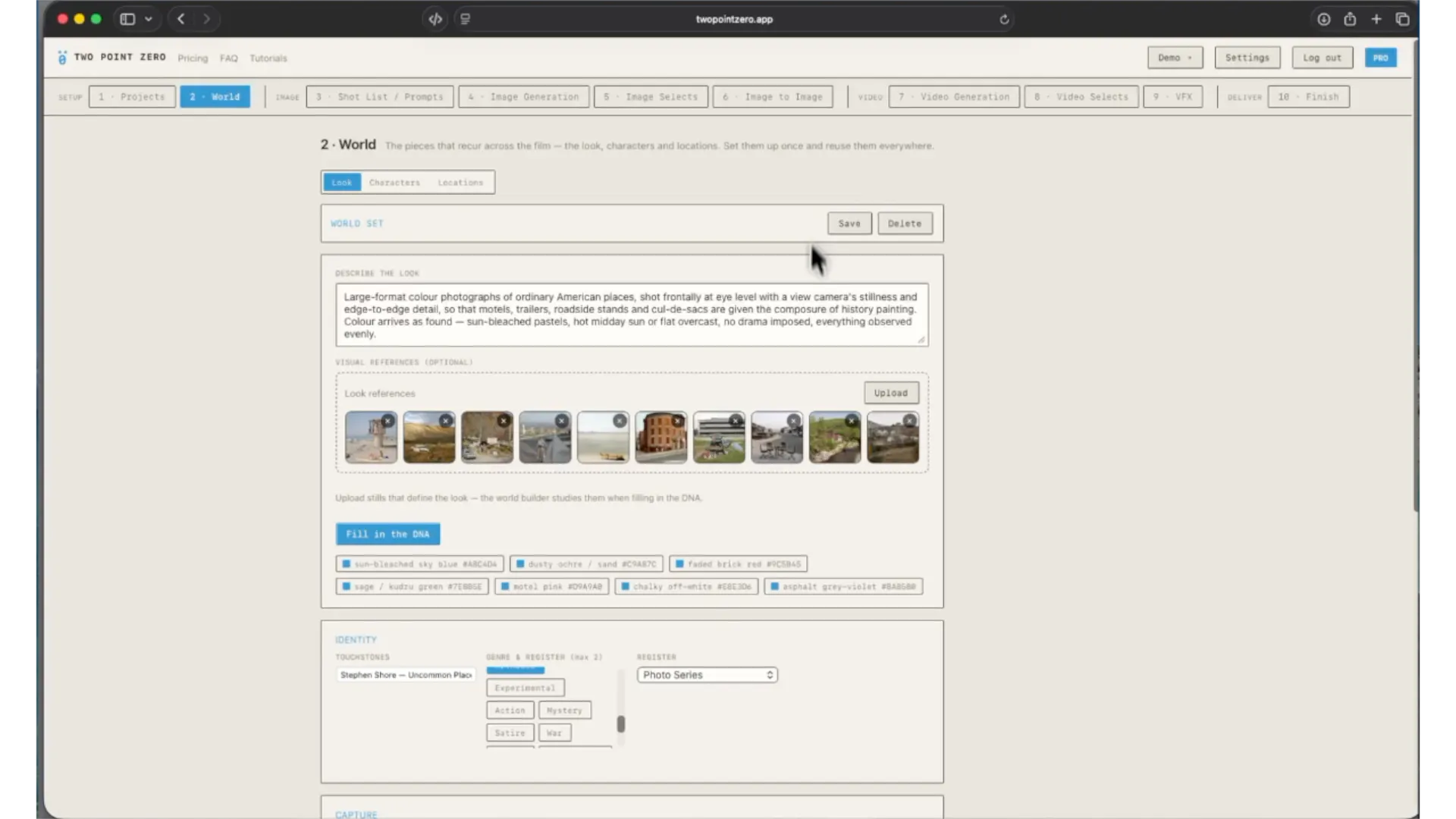Remove the golden hillside reference image
The image size is (1456, 819).
pyautogui.click(x=446, y=421)
